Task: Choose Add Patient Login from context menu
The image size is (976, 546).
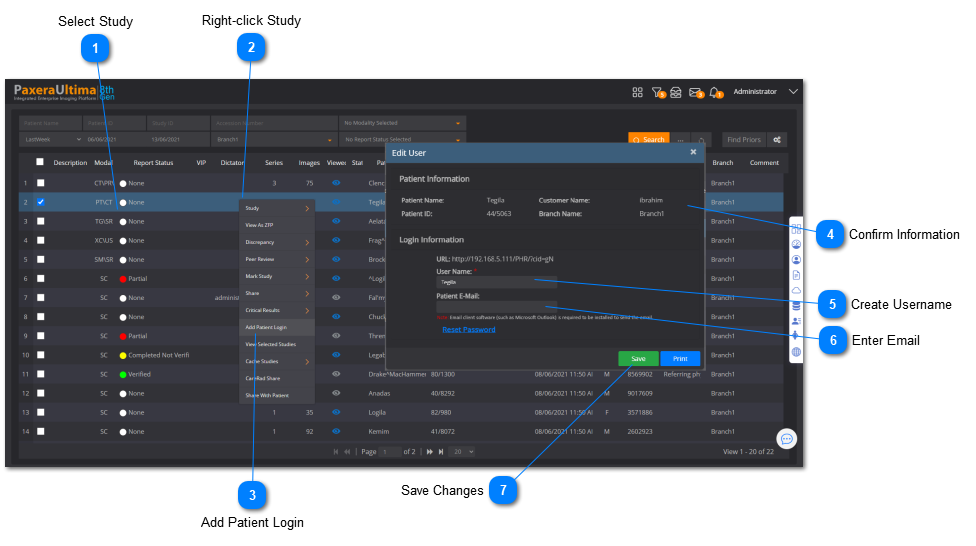Action: pyautogui.click(x=267, y=327)
